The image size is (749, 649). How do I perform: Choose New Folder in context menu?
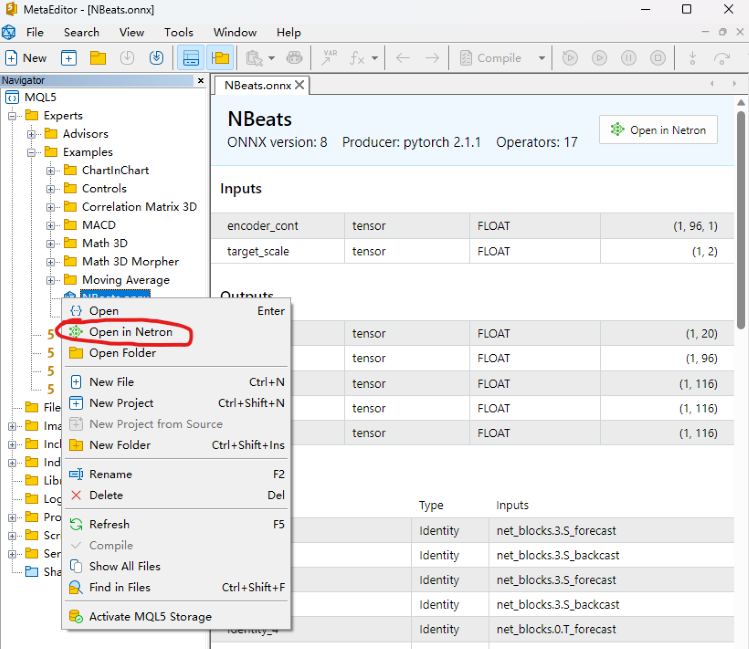tap(177, 445)
